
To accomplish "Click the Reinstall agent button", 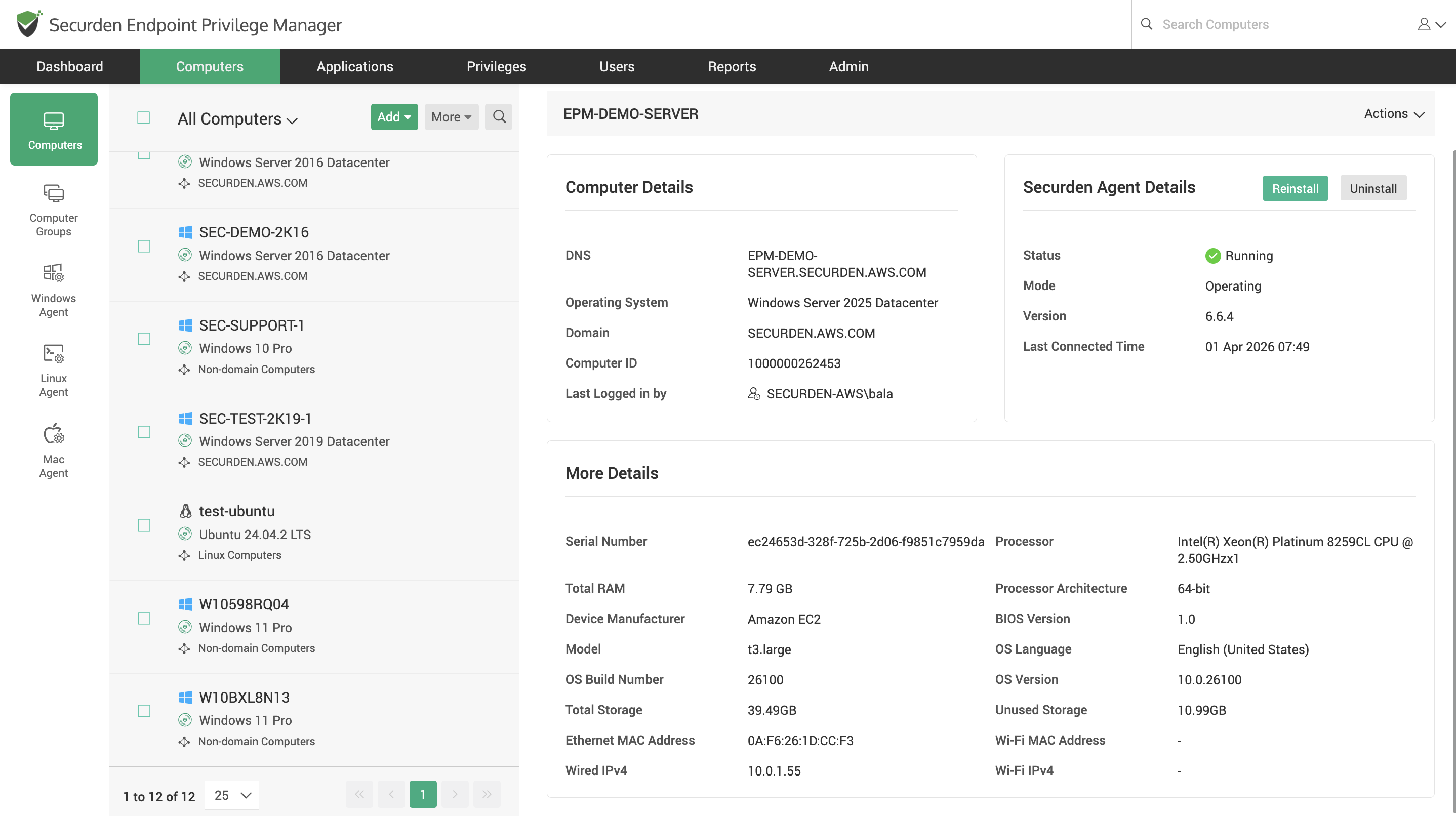I will point(1295,188).
